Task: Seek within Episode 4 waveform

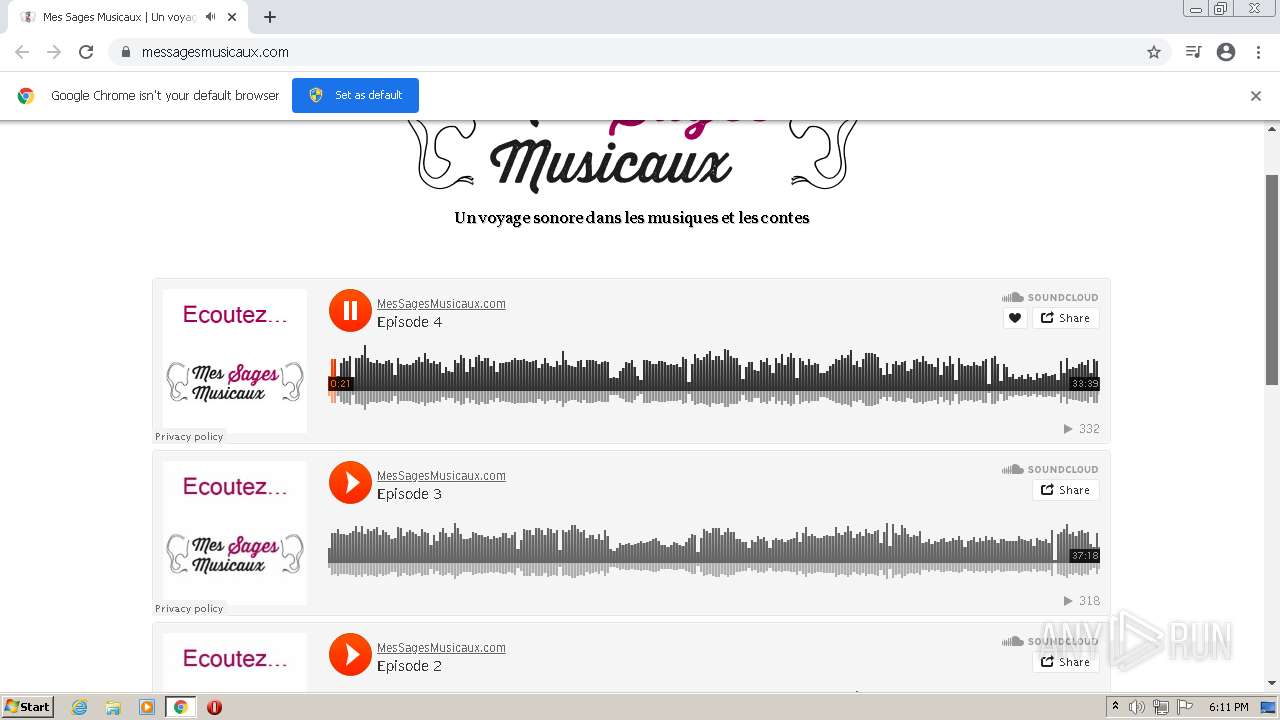Action: click(714, 378)
